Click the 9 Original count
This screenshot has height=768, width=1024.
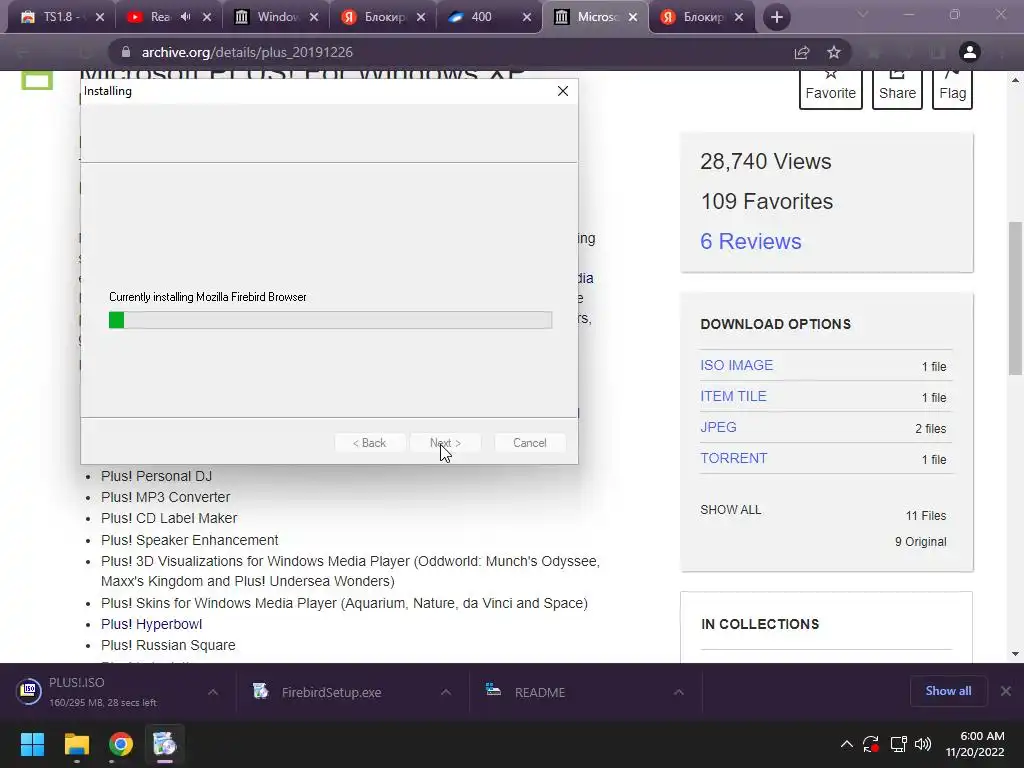tap(920, 541)
